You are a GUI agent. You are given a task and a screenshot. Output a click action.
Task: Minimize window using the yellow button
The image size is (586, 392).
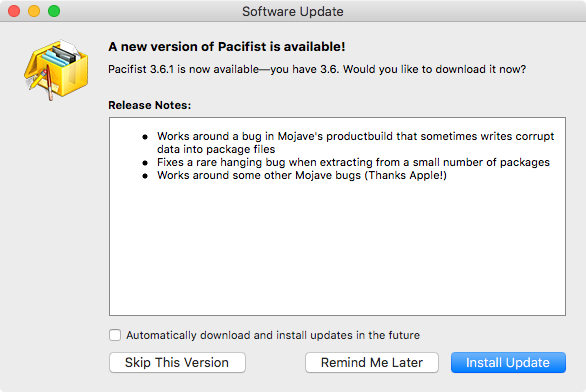pos(34,11)
